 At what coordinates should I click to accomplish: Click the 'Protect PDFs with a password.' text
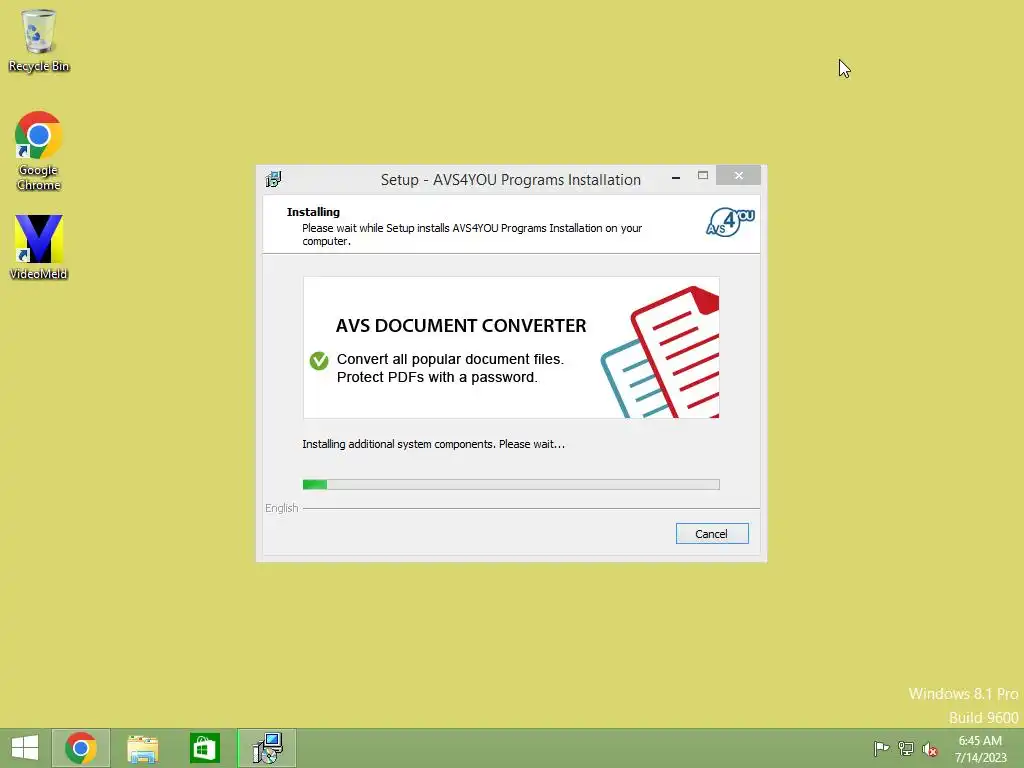tap(437, 377)
